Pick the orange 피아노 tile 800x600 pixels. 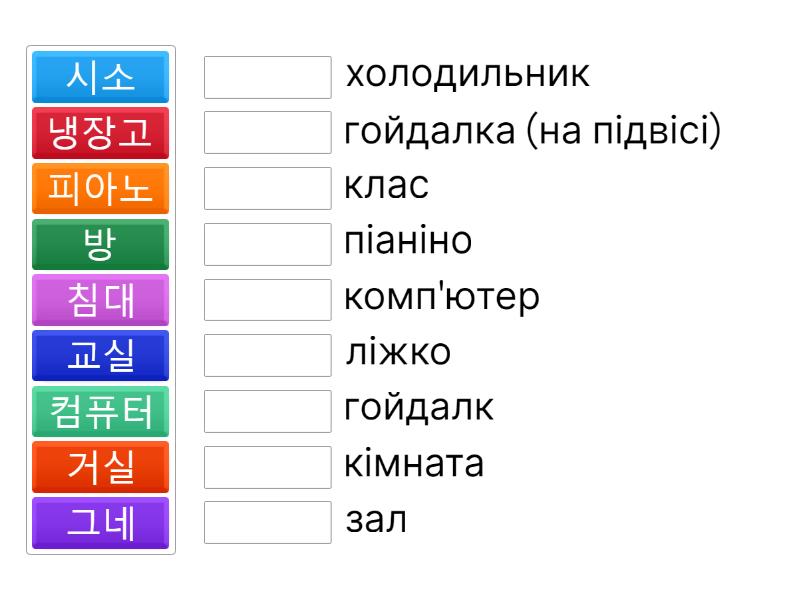[x=100, y=189]
